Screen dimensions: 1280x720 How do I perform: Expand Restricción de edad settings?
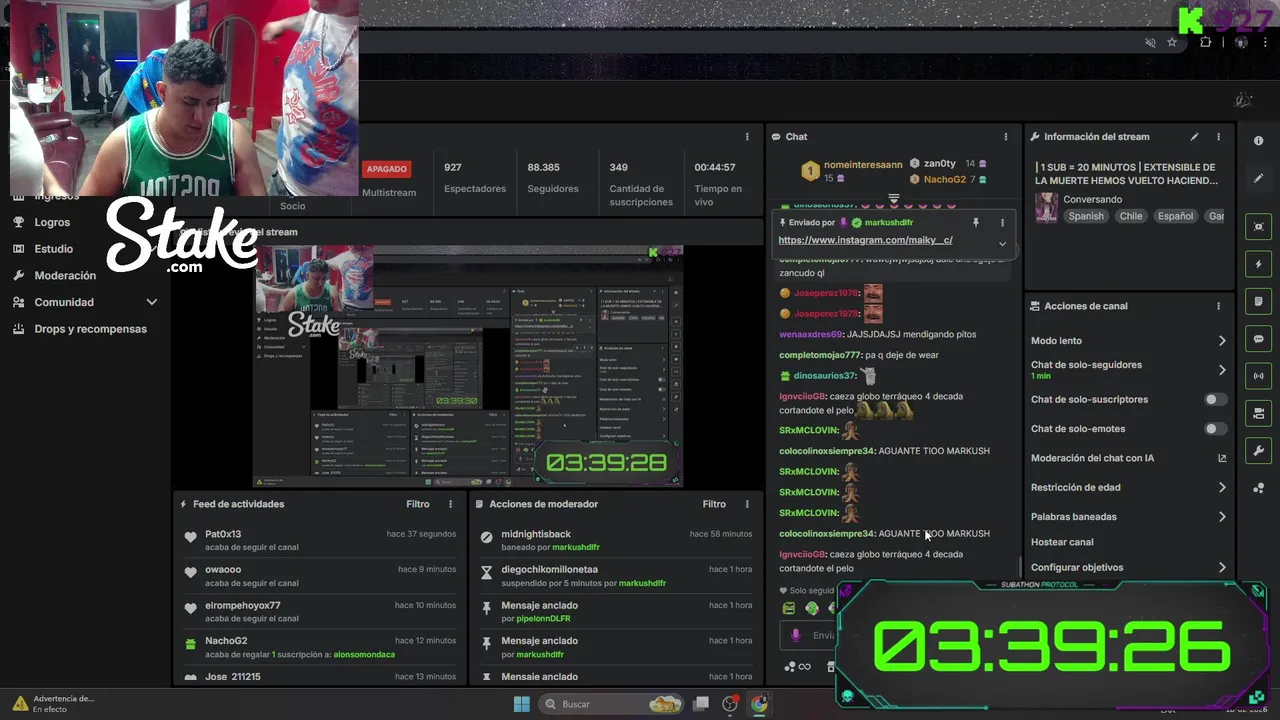click(1222, 488)
